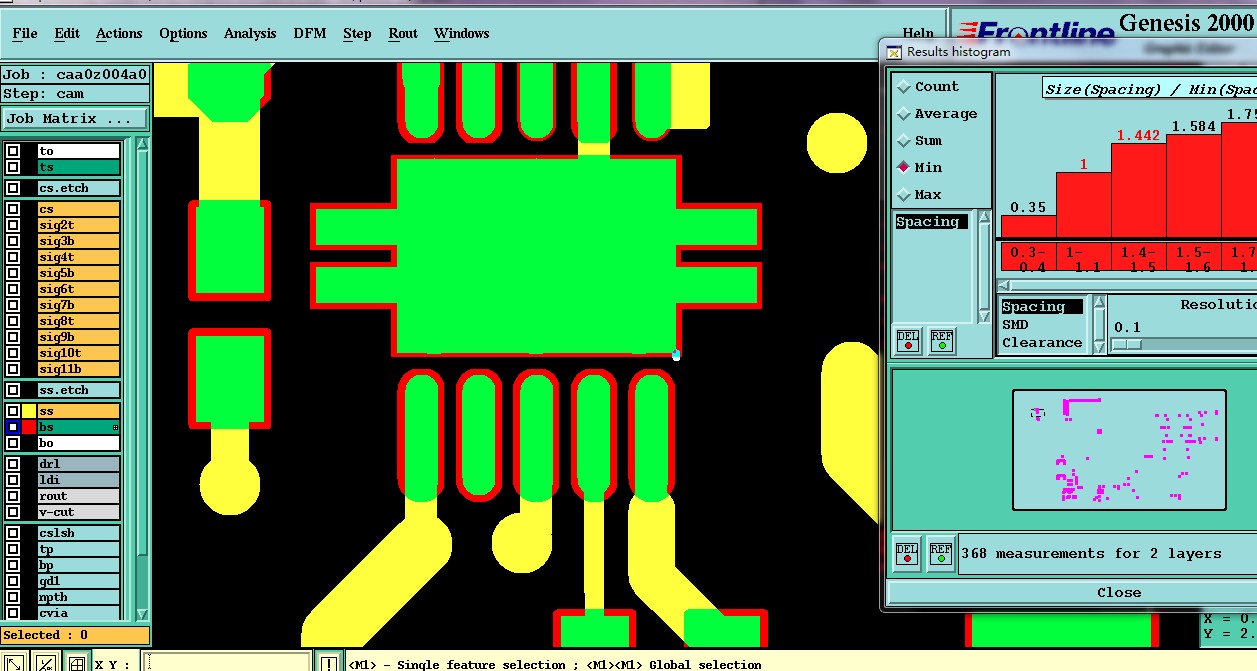This screenshot has width=1257, height=671.
Task: Toggle display checkbox for layer bs
Action: click(x=13, y=428)
